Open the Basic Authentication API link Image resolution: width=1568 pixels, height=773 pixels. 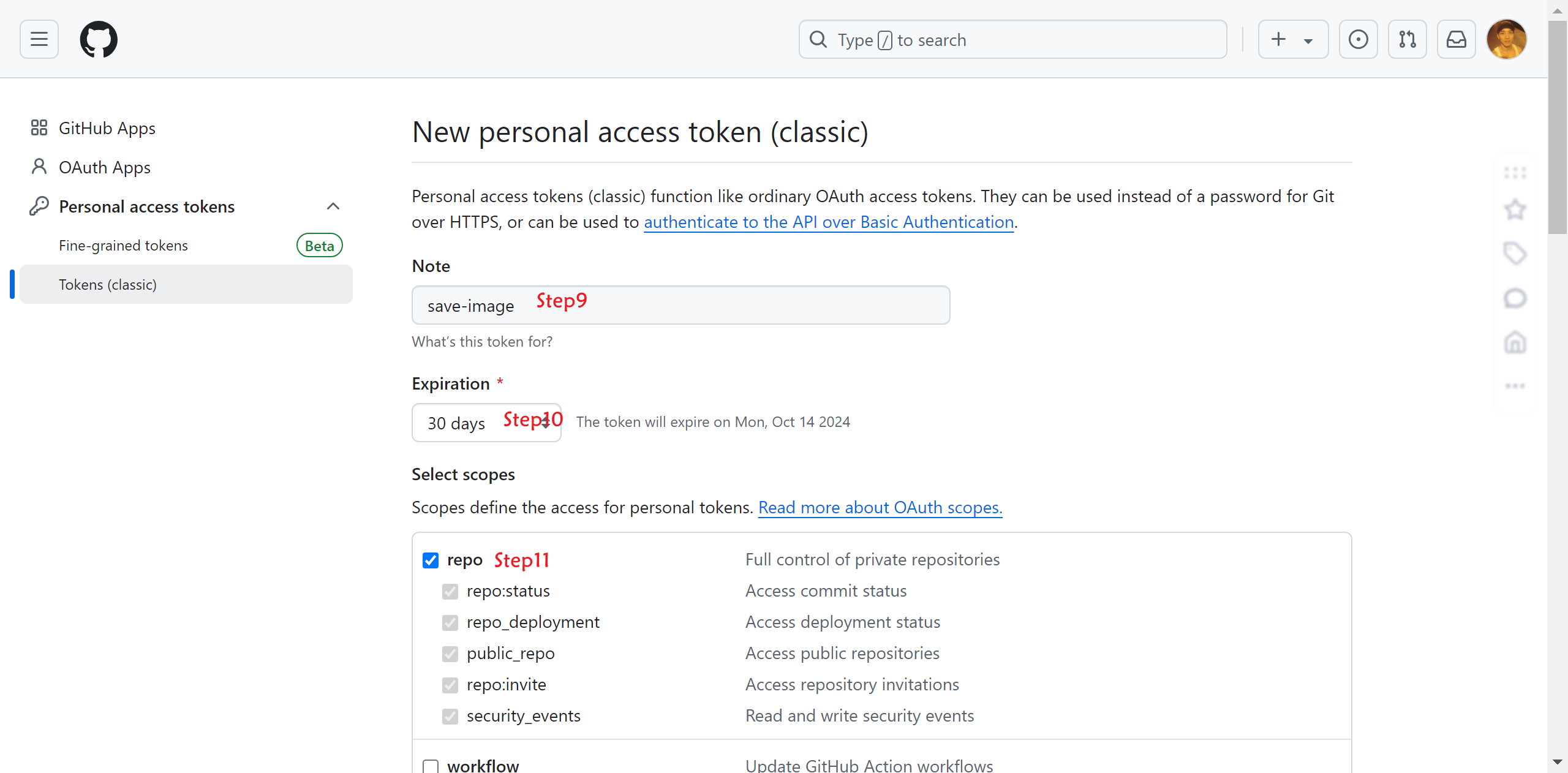tap(829, 222)
